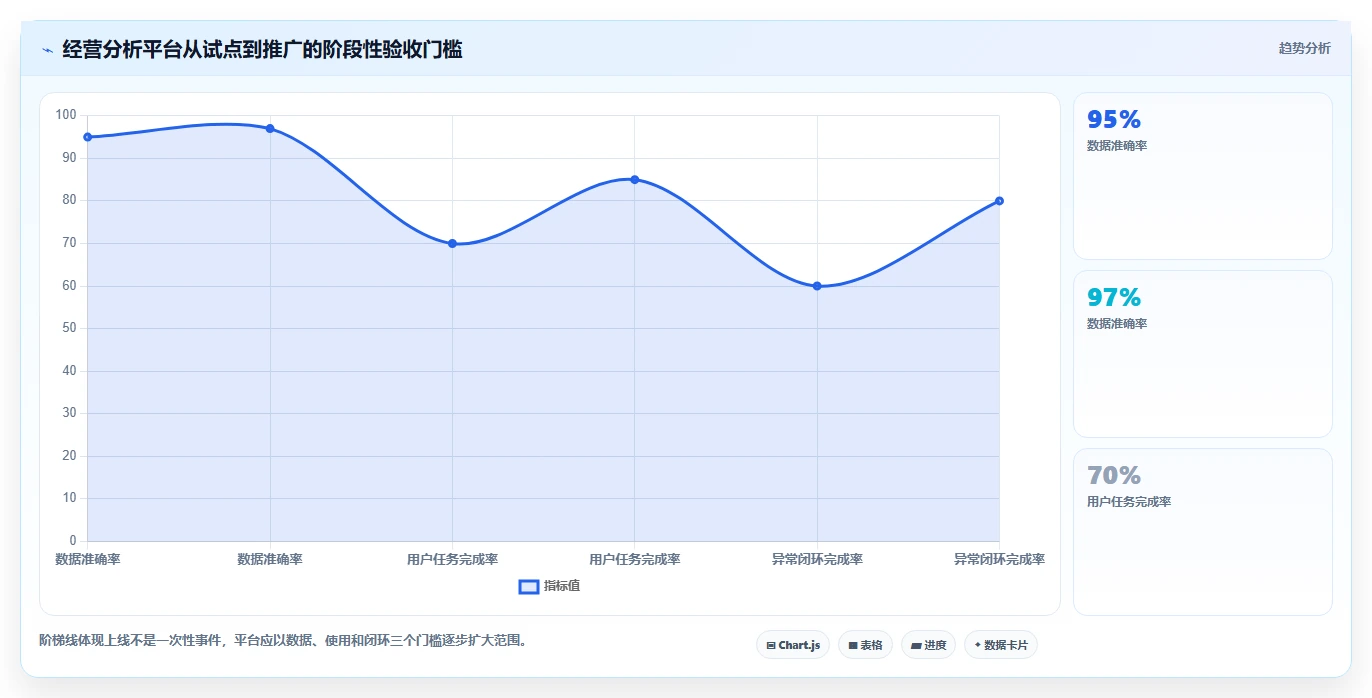1372x698 pixels.
Task: Click the 进度 tag button
Action: (x=928, y=645)
